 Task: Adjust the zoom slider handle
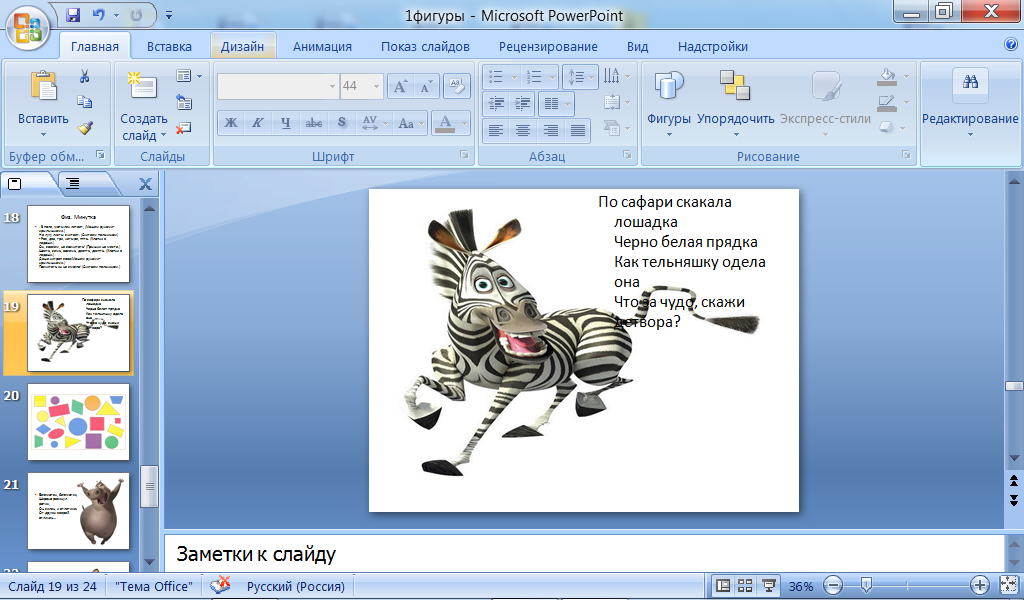(x=866, y=585)
